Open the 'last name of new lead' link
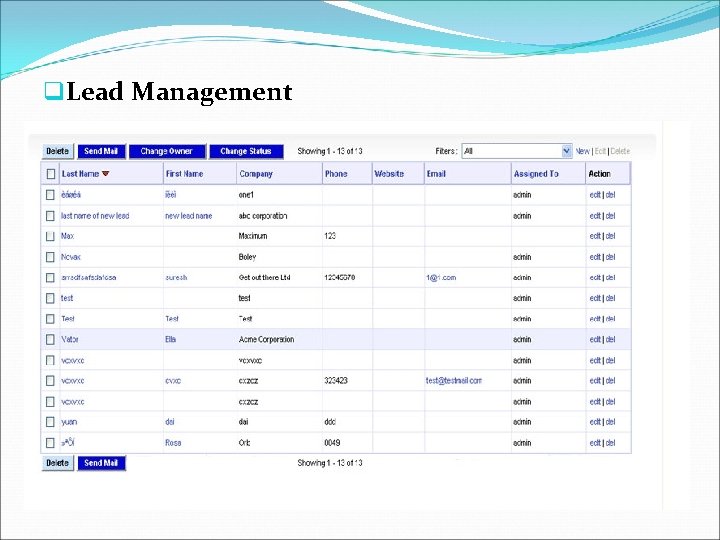 [95, 216]
